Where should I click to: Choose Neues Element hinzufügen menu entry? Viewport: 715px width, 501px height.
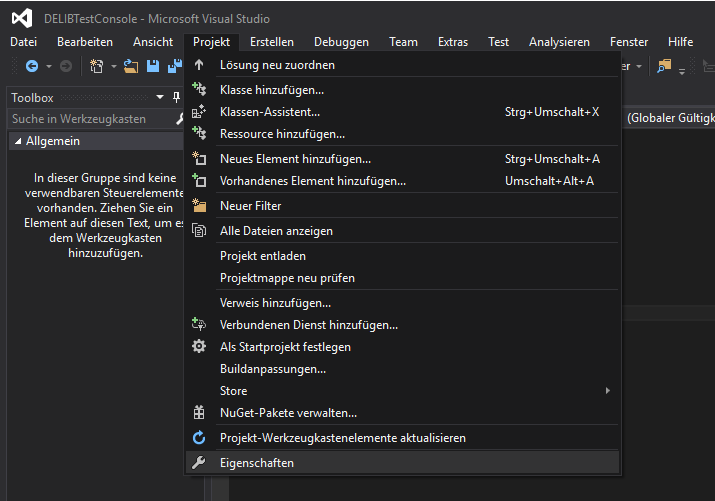pos(295,159)
